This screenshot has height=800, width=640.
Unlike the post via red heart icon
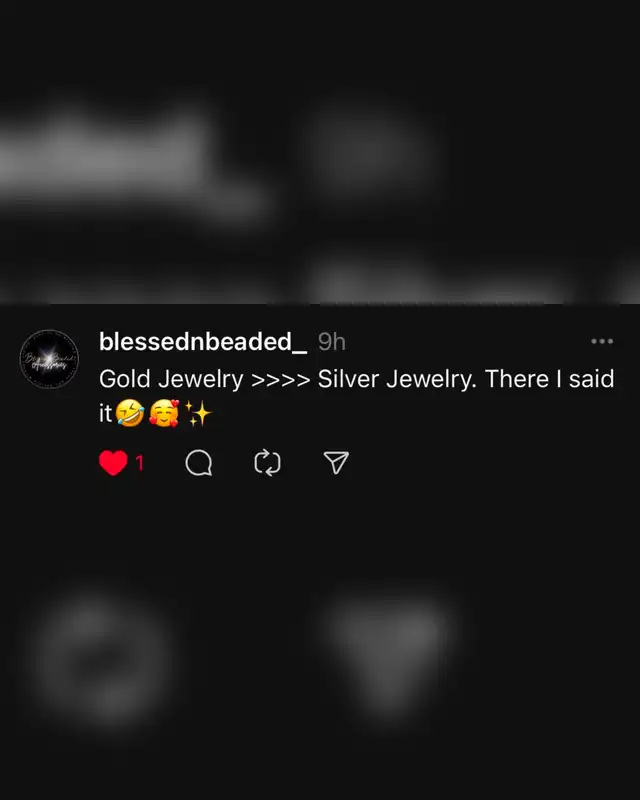113,463
